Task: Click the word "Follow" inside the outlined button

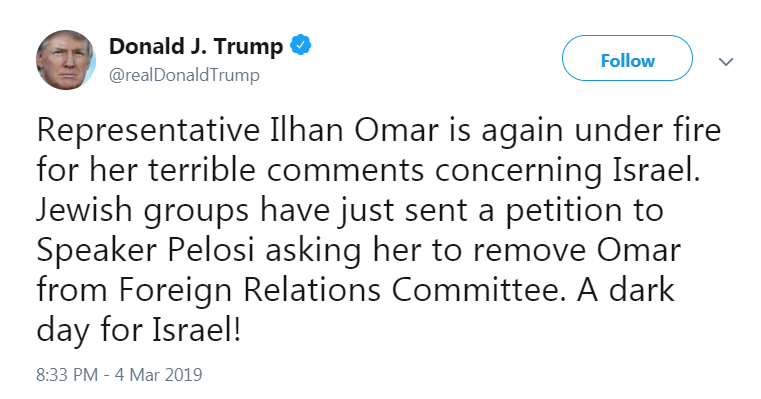Action: (628, 61)
